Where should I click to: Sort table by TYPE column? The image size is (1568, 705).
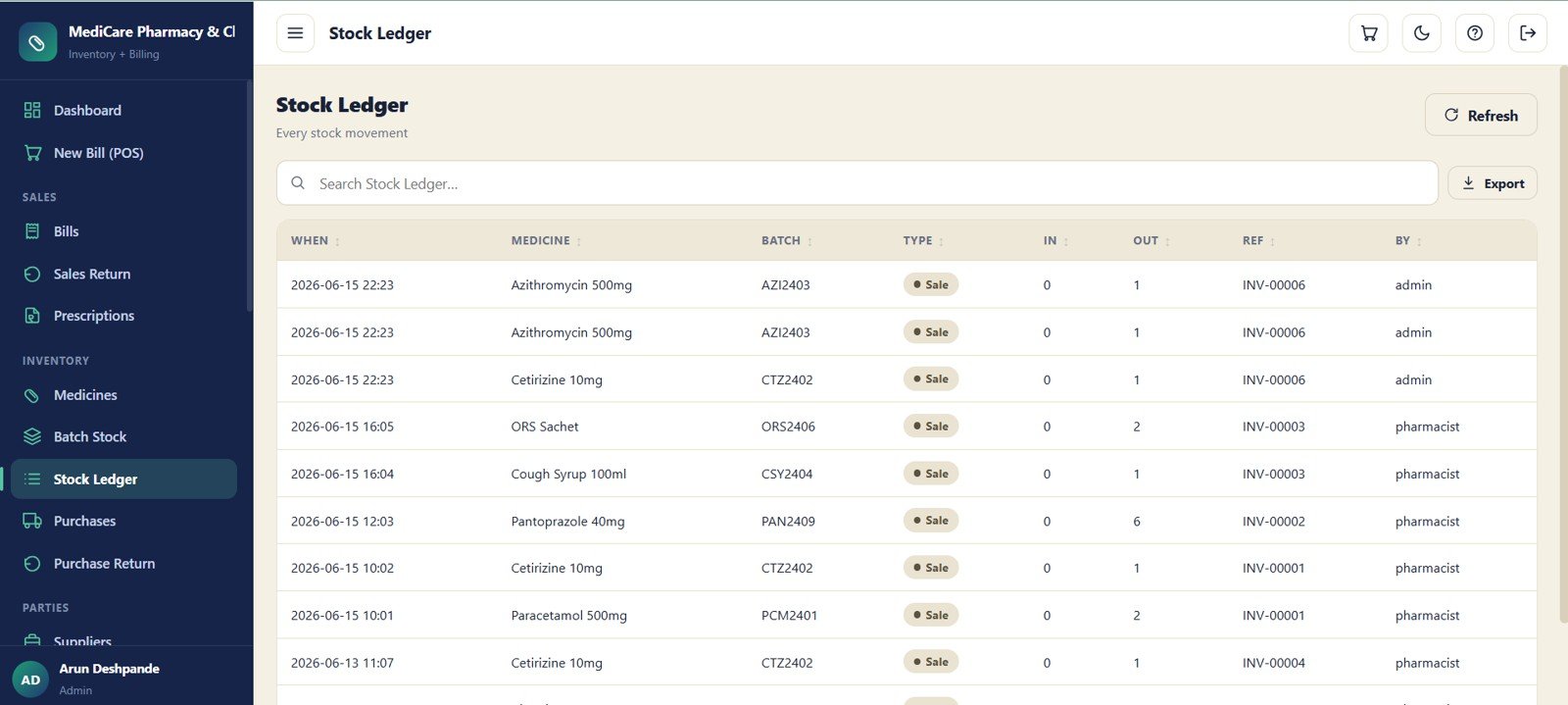pyautogui.click(x=923, y=241)
